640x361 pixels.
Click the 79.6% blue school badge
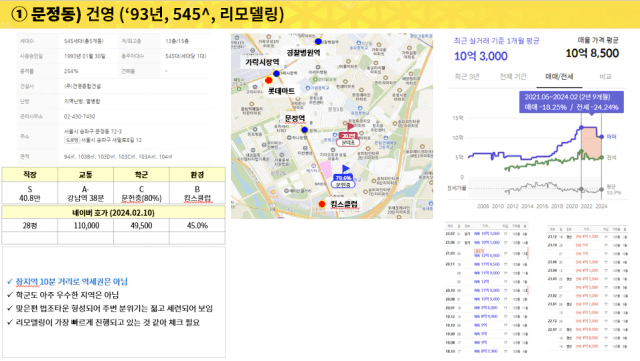tap(343, 178)
